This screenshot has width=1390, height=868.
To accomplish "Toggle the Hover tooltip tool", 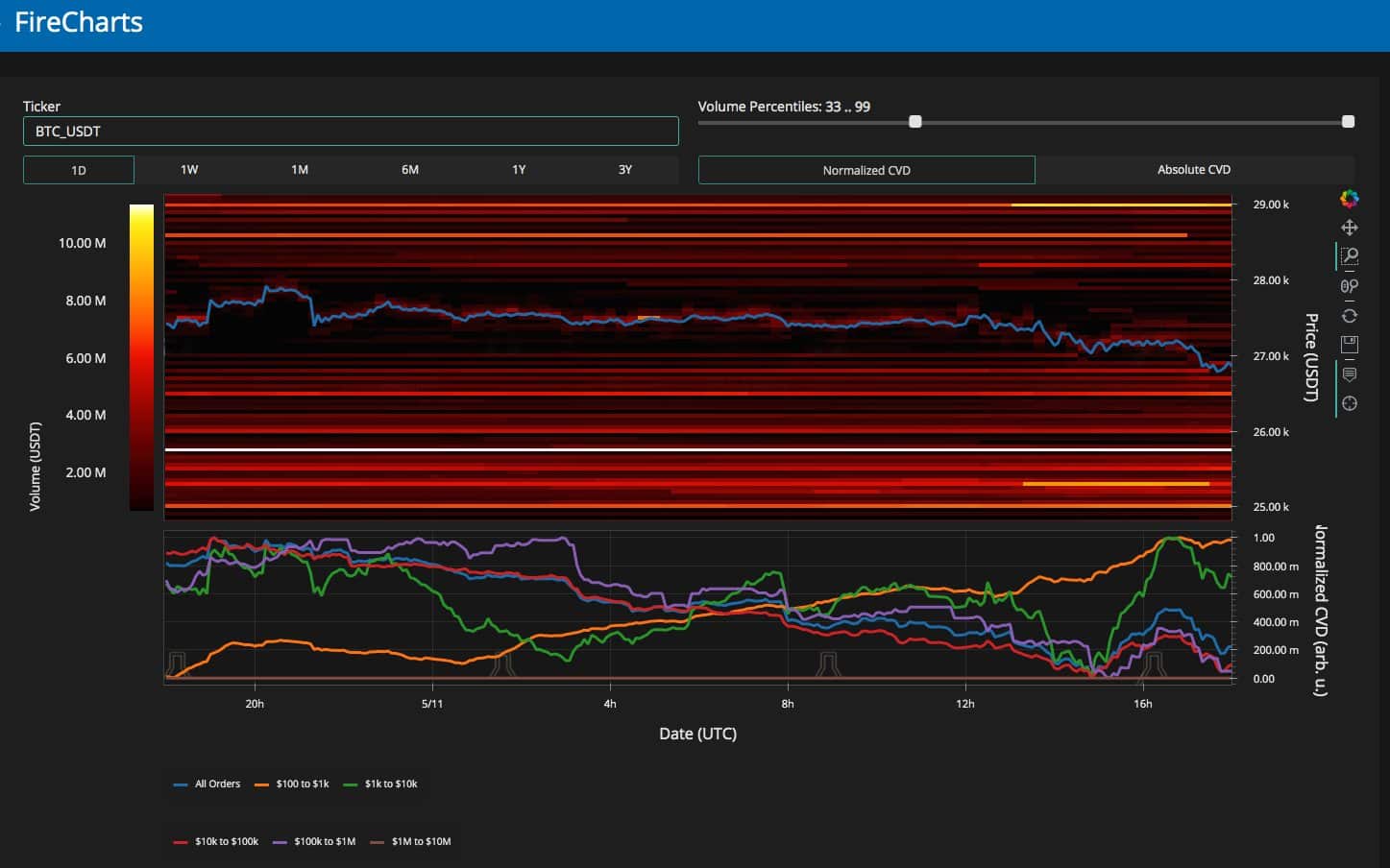I will (x=1350, y=374).
